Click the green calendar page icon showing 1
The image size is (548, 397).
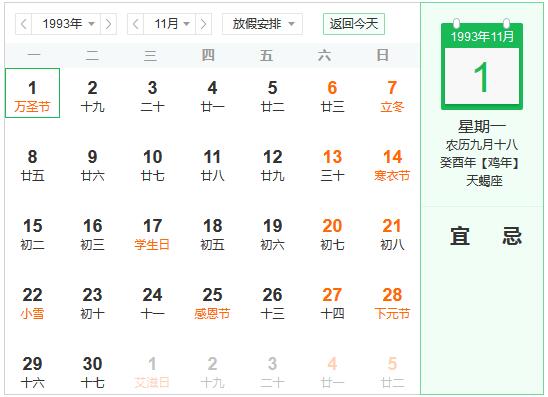point(482,65)
